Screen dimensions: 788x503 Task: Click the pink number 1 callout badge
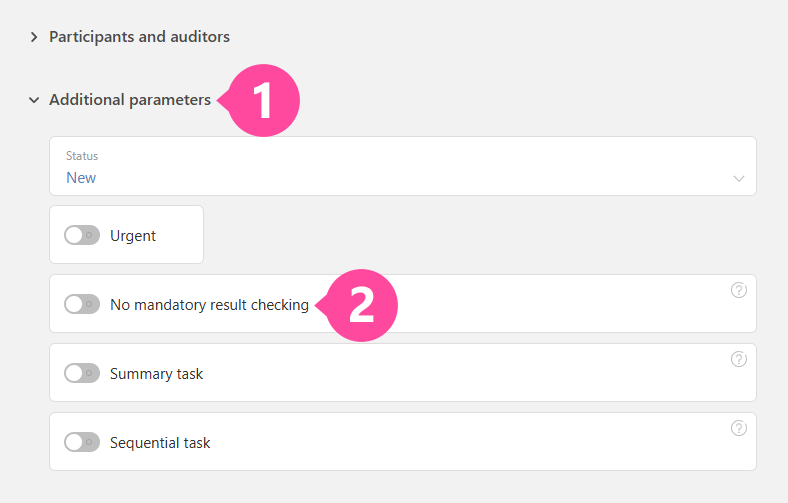(264, 101)
